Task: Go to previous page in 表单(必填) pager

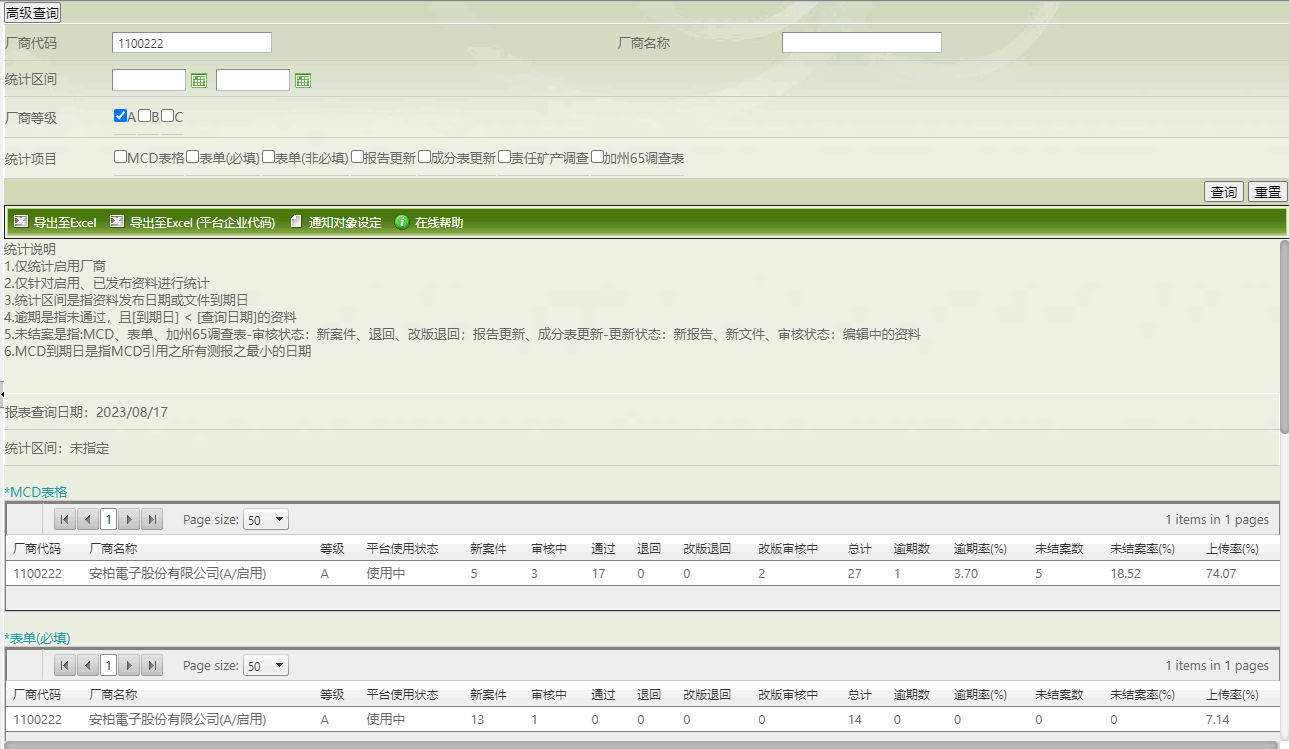Action: coord(87,665)
